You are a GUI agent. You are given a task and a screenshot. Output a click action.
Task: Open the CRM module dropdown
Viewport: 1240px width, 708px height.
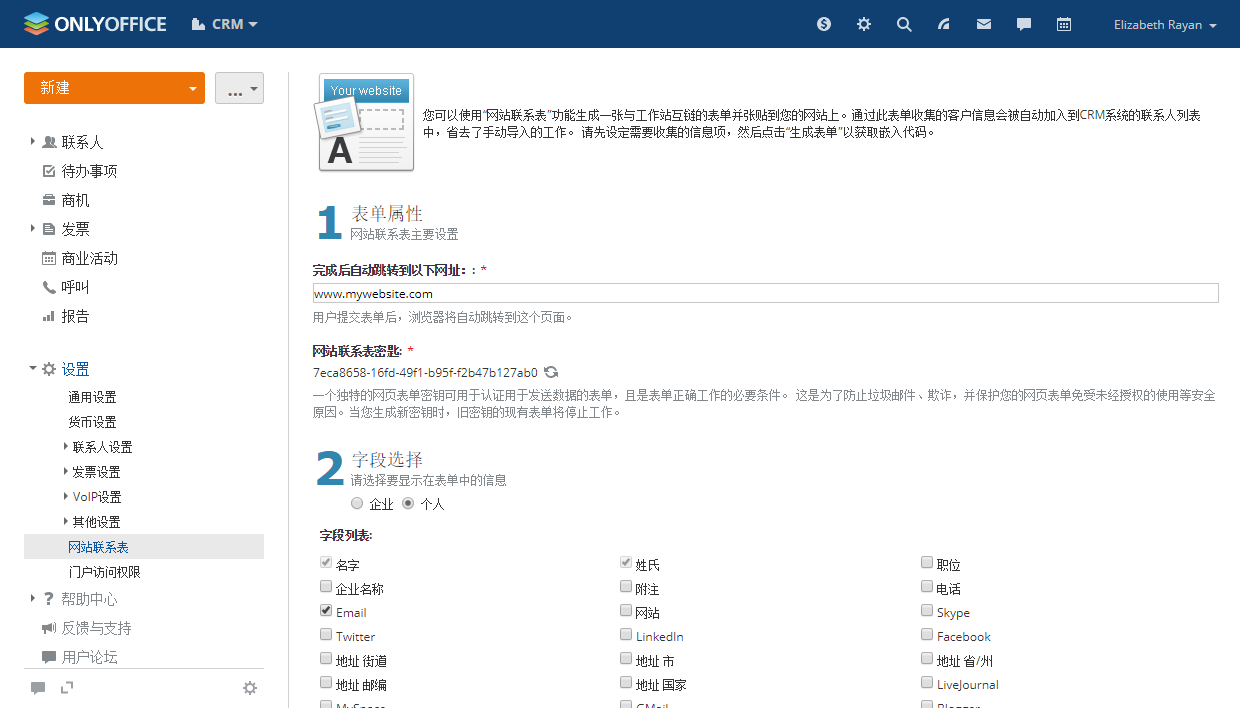225,24
